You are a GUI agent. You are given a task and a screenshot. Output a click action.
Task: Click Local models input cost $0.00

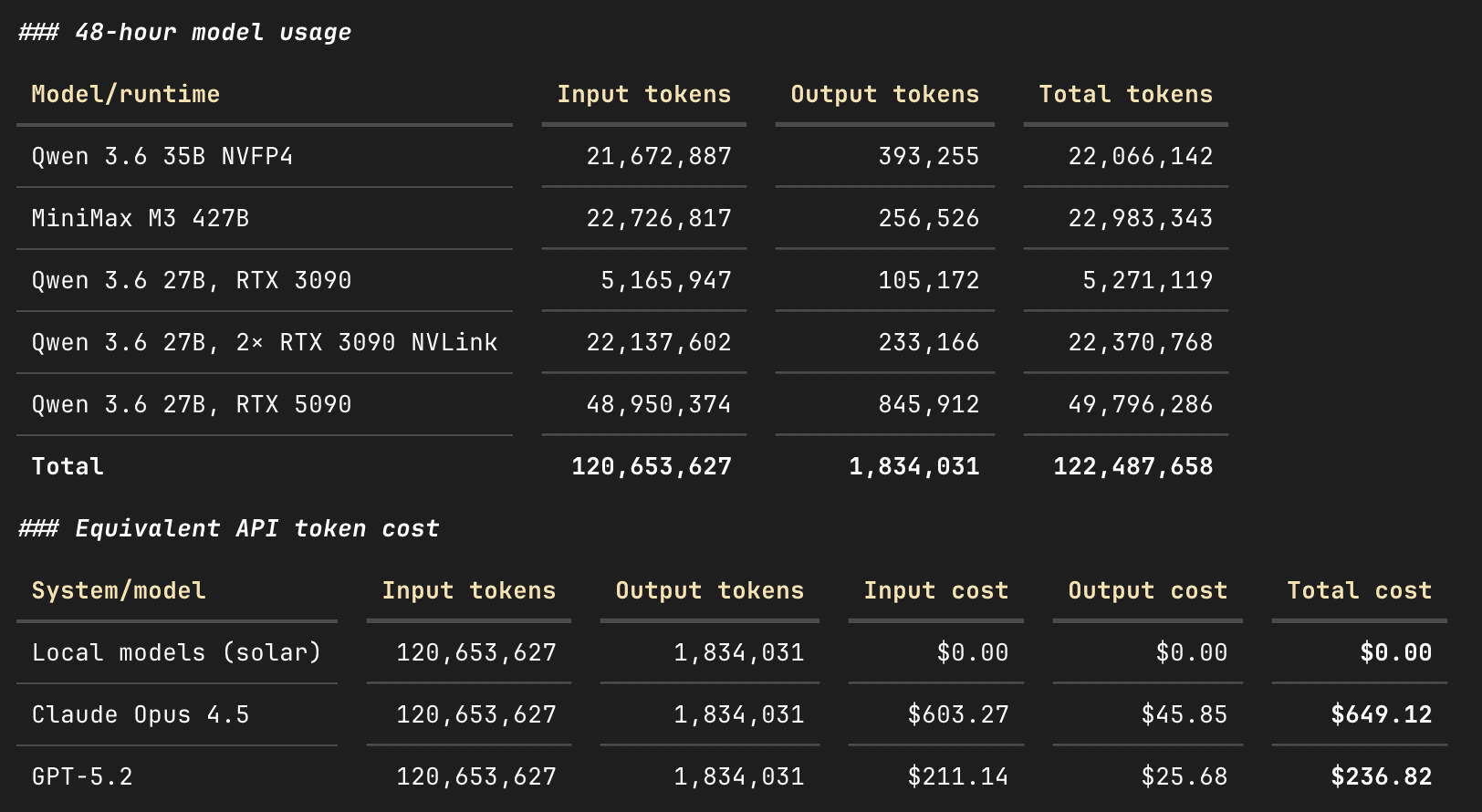click(x=973, y=652)
